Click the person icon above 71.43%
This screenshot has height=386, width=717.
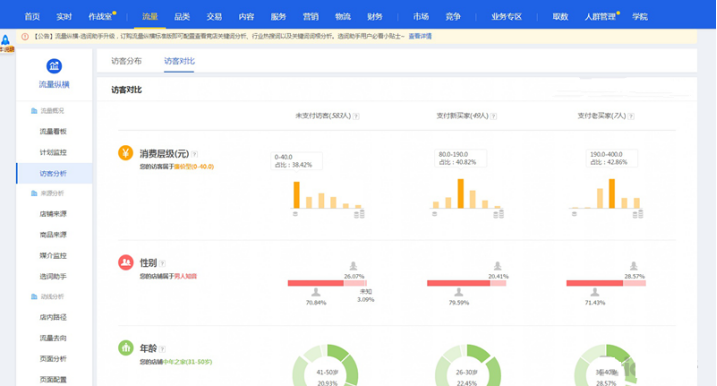594,292
